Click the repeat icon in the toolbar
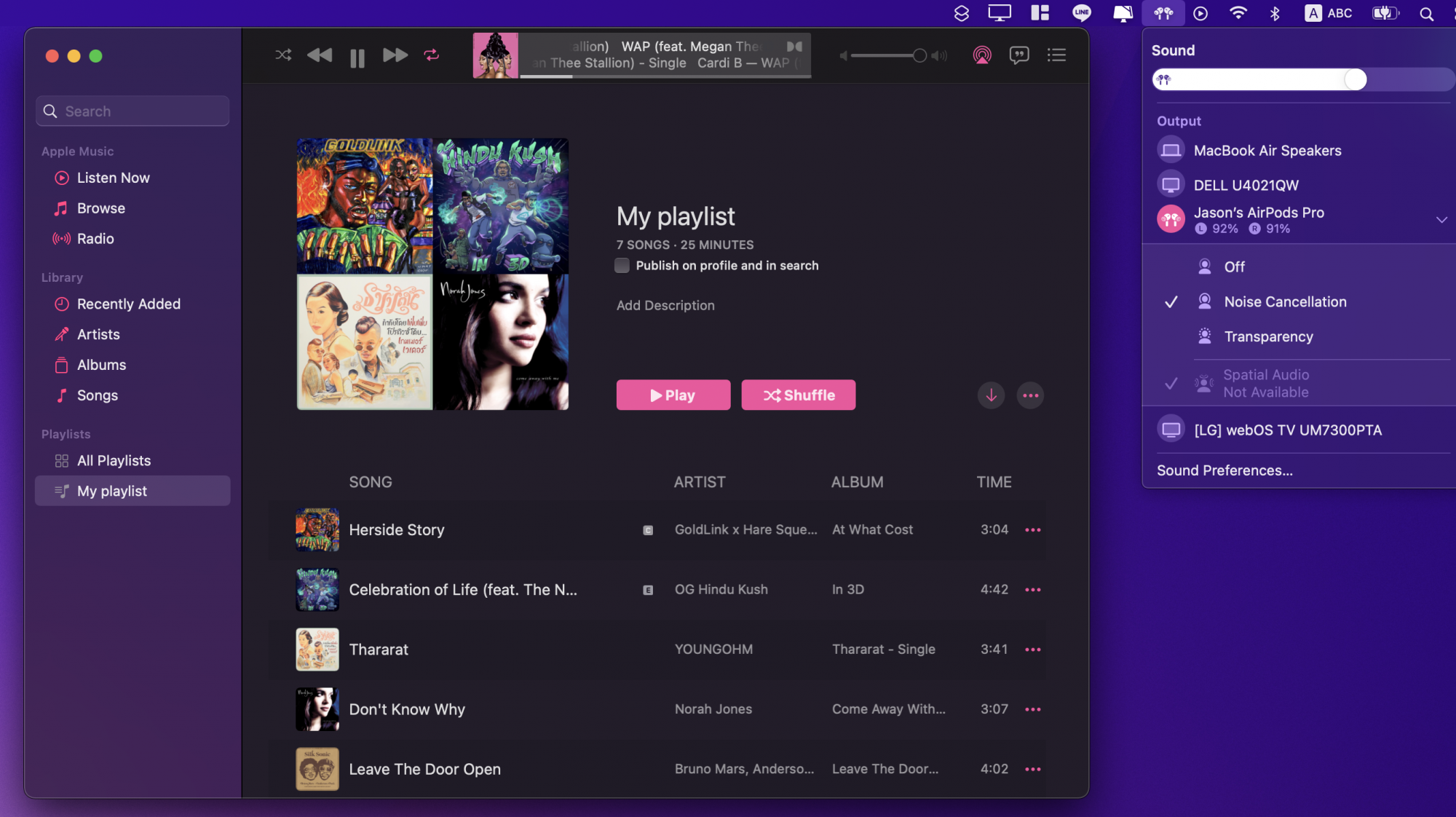The width and height of the screenshot is (1456, 817). coord(432,55)
